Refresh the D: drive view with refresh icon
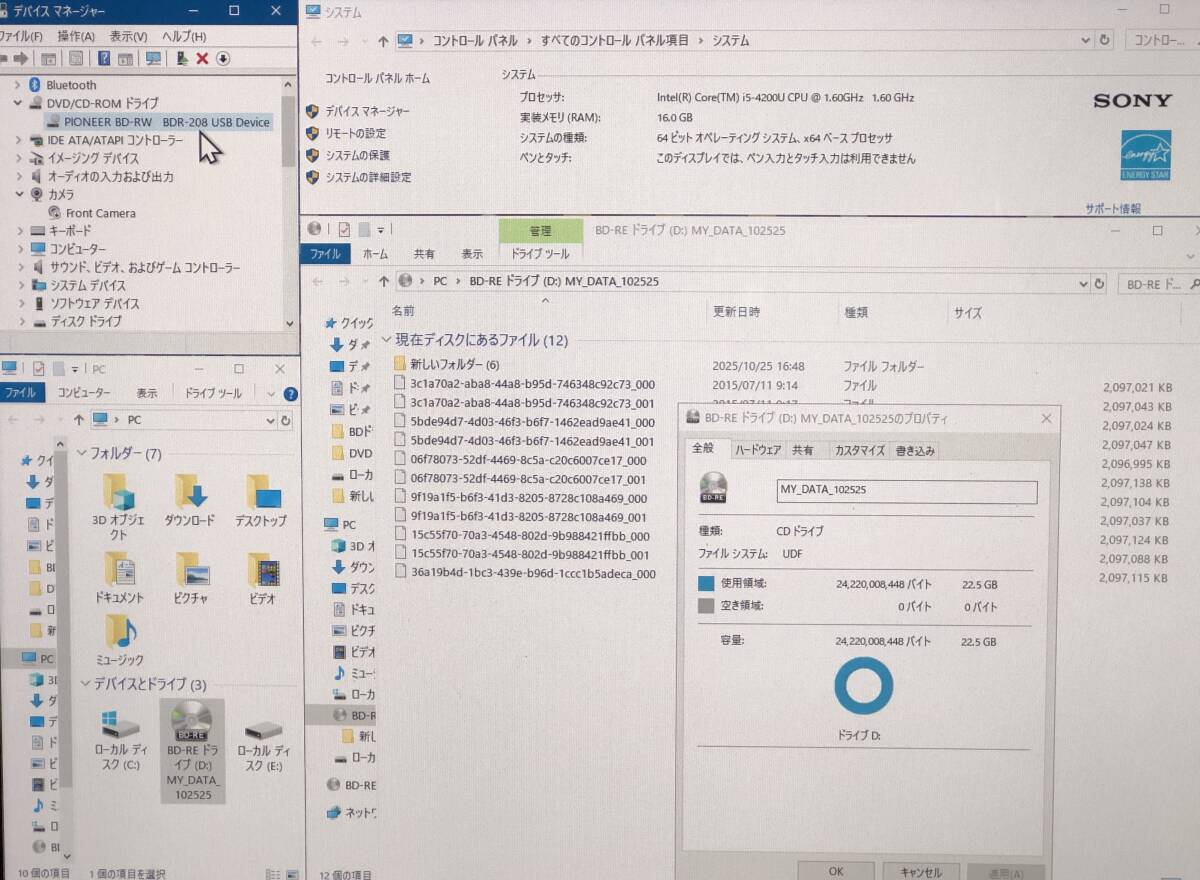The height and width of the screenshot is (880, 1200). 1097,283
